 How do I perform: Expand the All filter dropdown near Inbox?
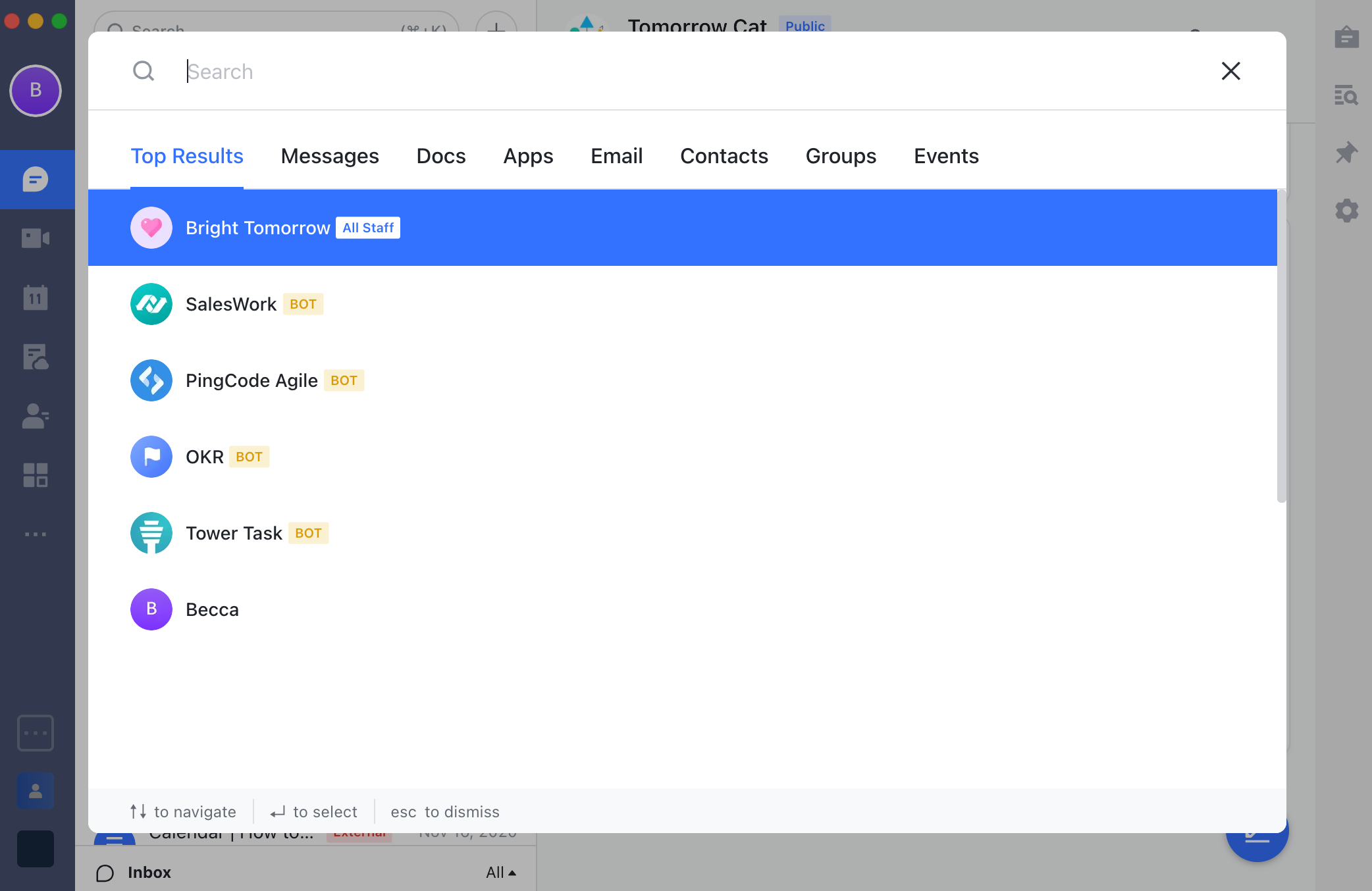(x=501, y=873)
